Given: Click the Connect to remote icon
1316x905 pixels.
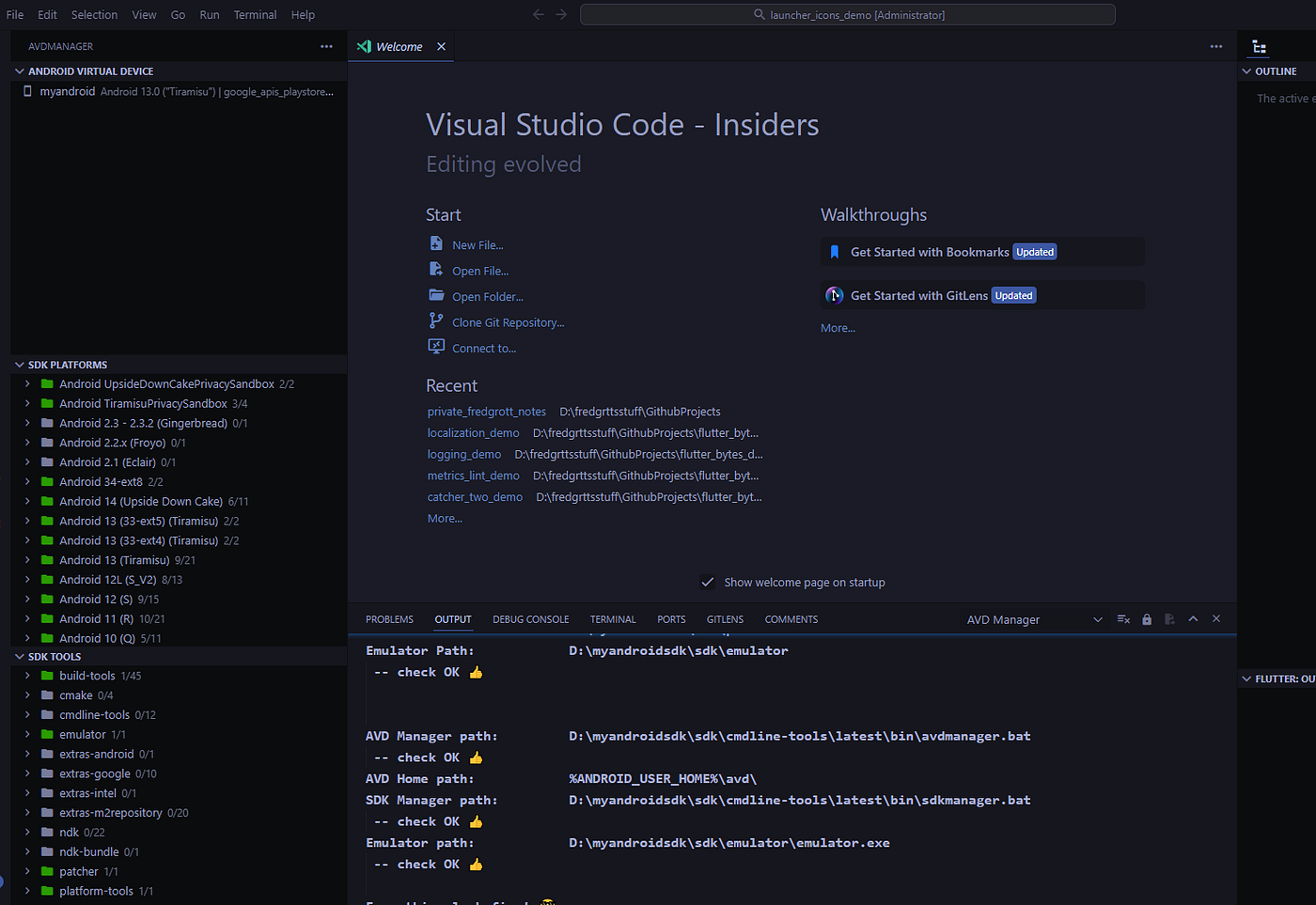Looking at the screenshot, I should pos(436,347).
